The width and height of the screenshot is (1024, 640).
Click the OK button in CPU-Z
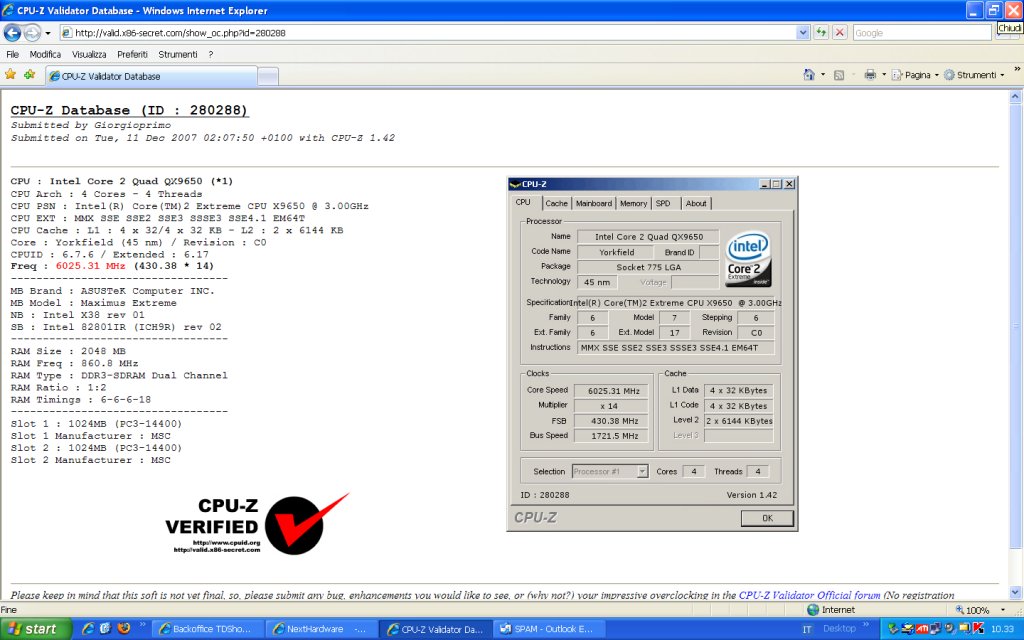(767, 518)
